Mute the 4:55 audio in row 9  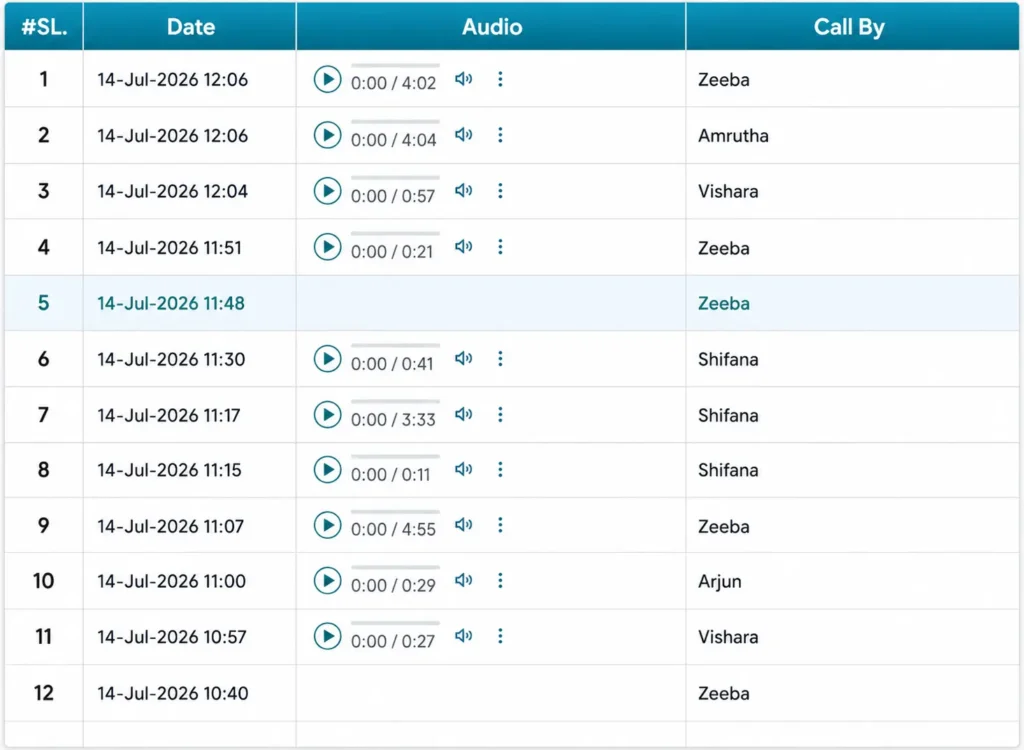[x=464, y=525]
